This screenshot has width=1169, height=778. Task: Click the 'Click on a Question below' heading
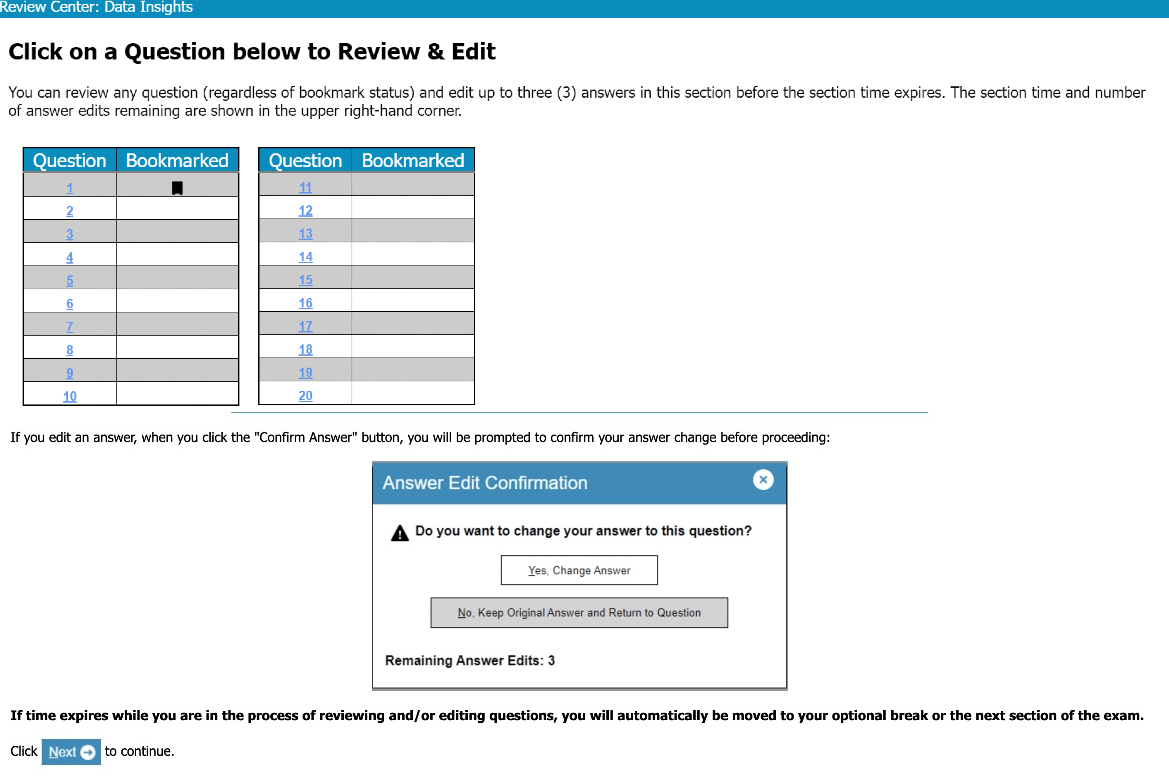click(252, 51)
